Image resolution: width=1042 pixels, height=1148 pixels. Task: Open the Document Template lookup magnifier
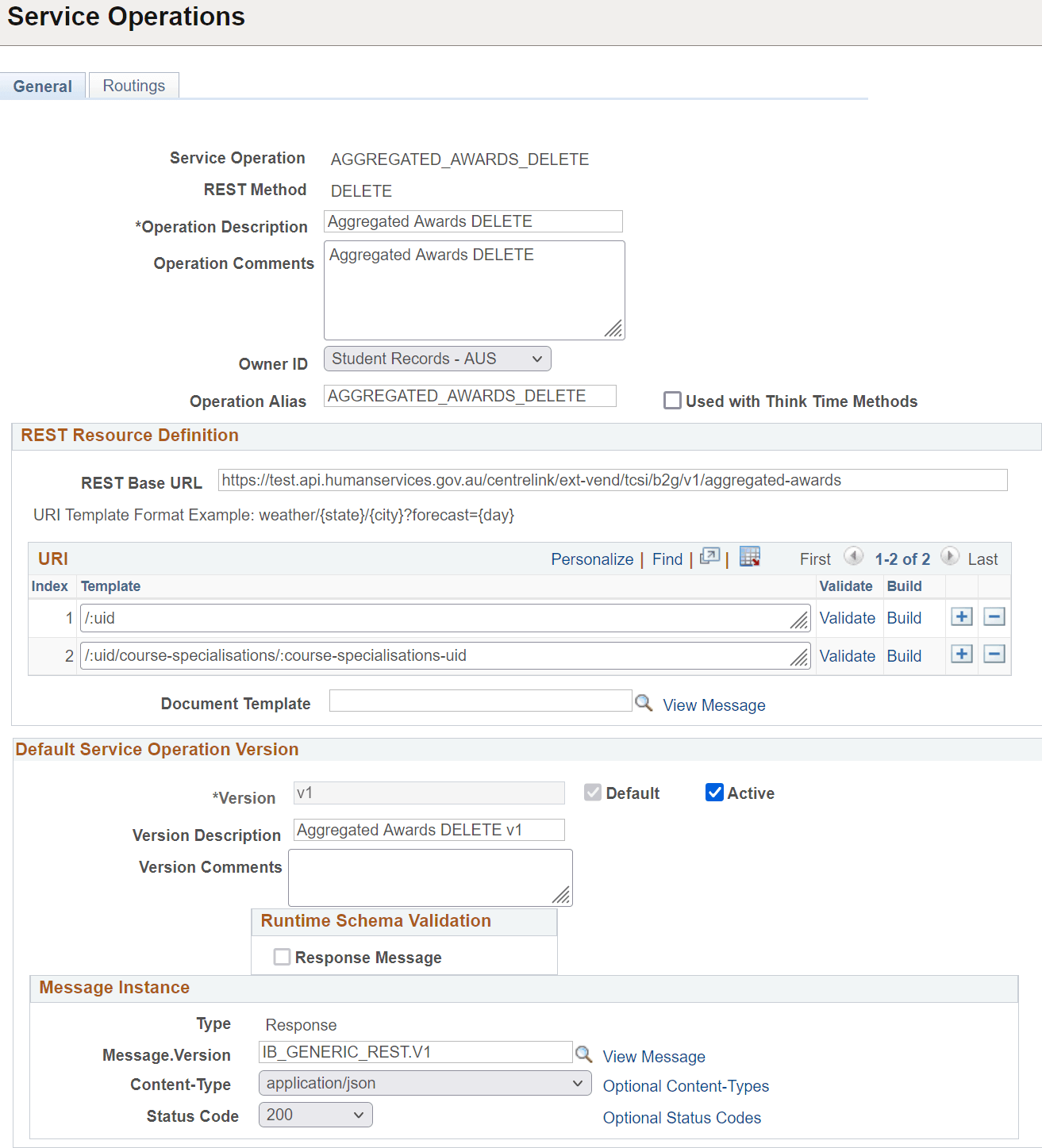(644, 702)
